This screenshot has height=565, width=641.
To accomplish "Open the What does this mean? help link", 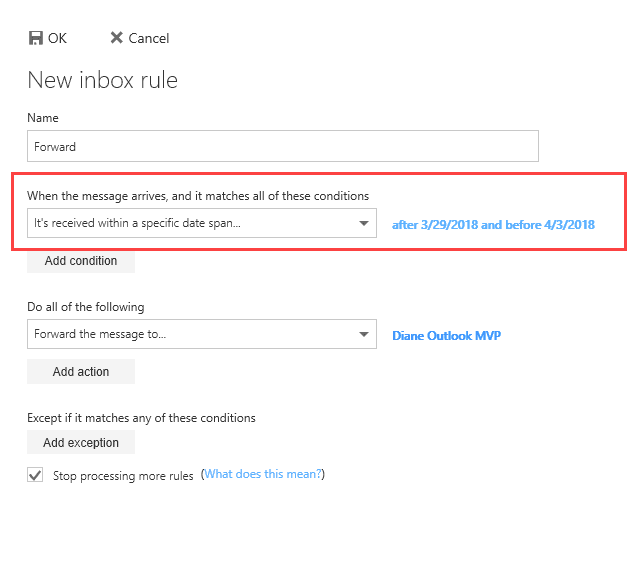I will (263, 474).
